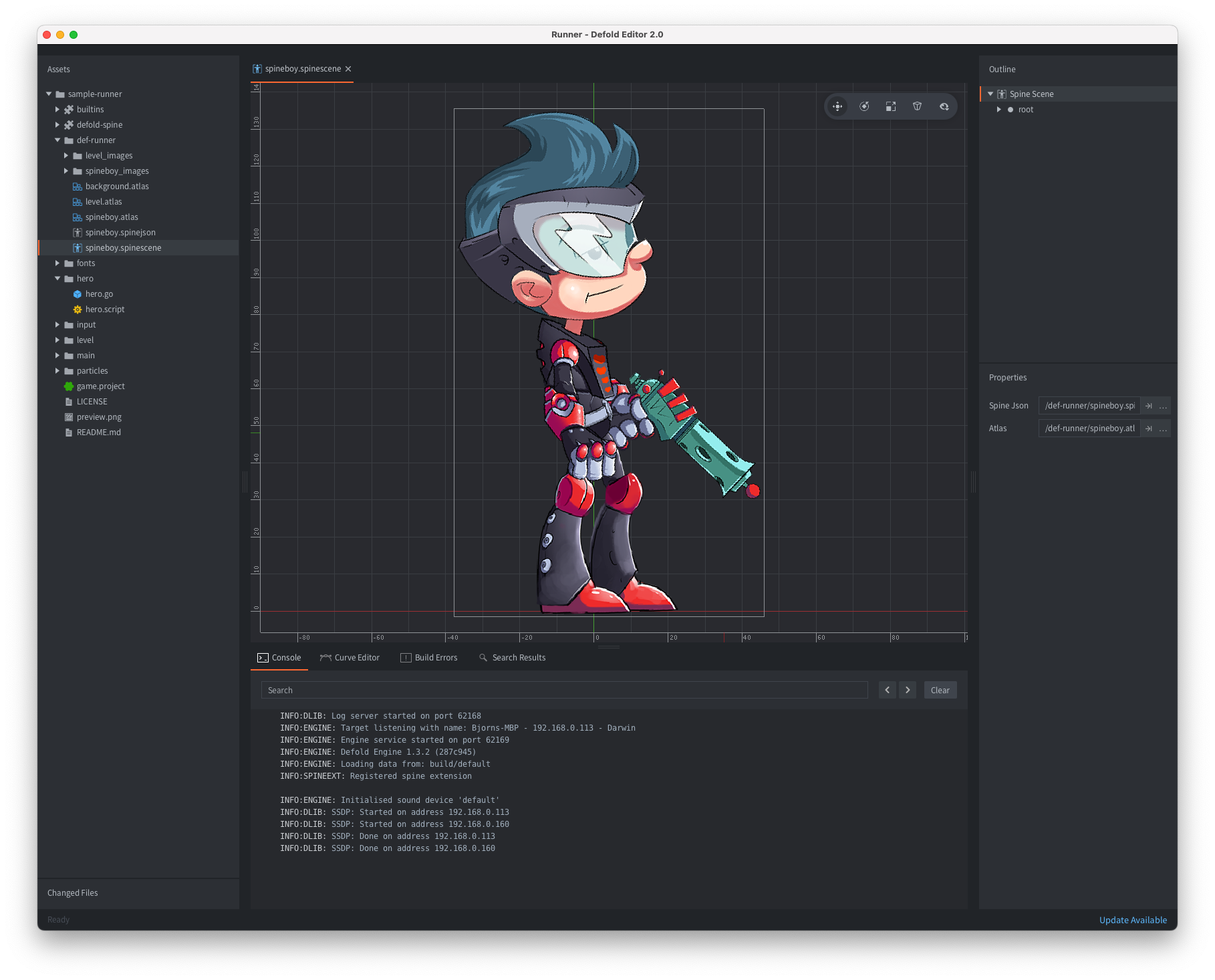Screen dimensions: 1215x980
Task: Click the Update Available link
Action: point(1133,920)
